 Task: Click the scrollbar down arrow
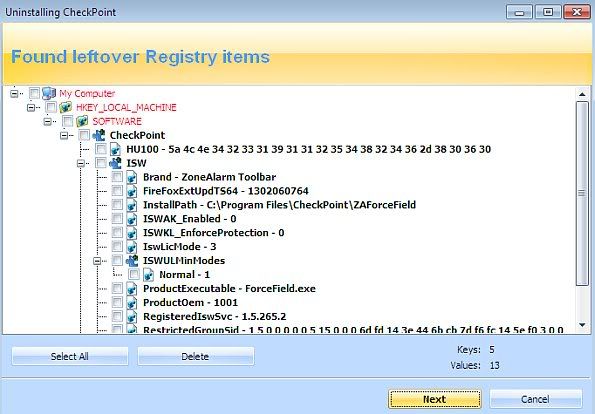582,324
